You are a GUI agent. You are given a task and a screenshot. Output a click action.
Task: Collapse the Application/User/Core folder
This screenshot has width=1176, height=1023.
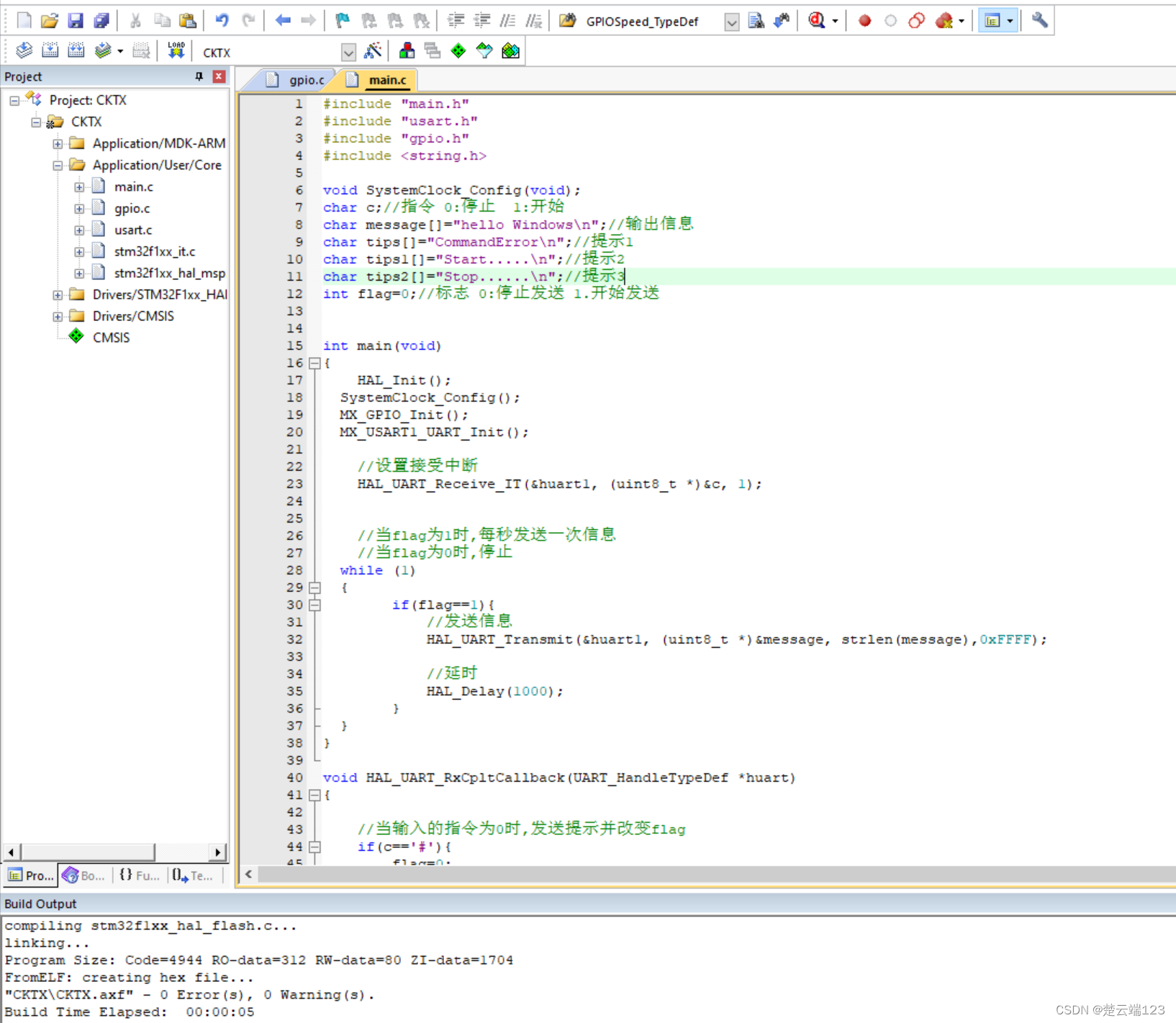[x=58, y=166]
